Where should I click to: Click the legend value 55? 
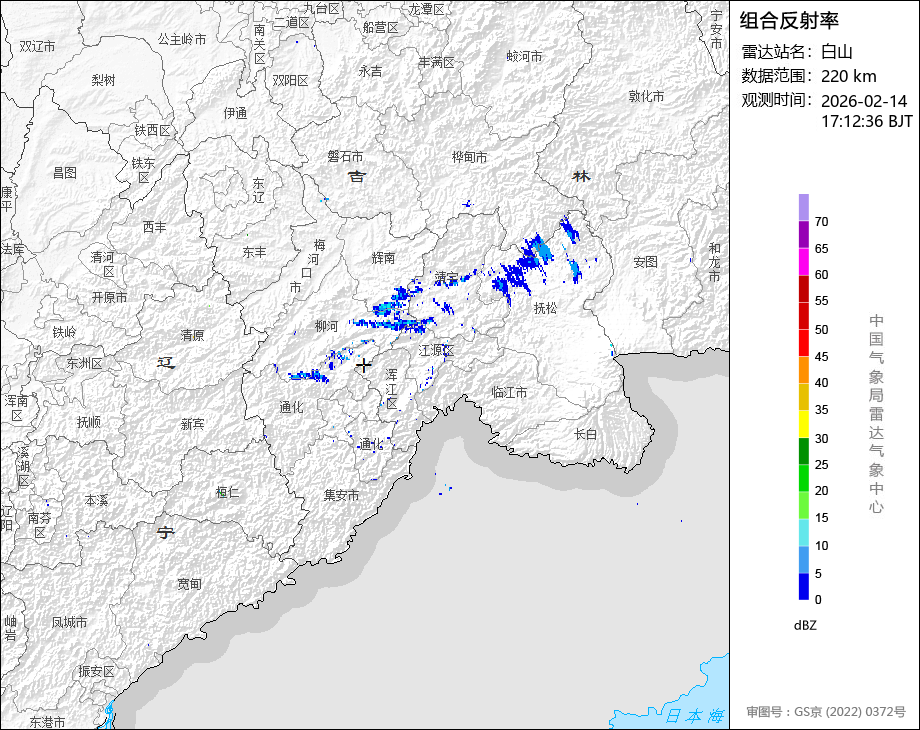tap(821, 301)
